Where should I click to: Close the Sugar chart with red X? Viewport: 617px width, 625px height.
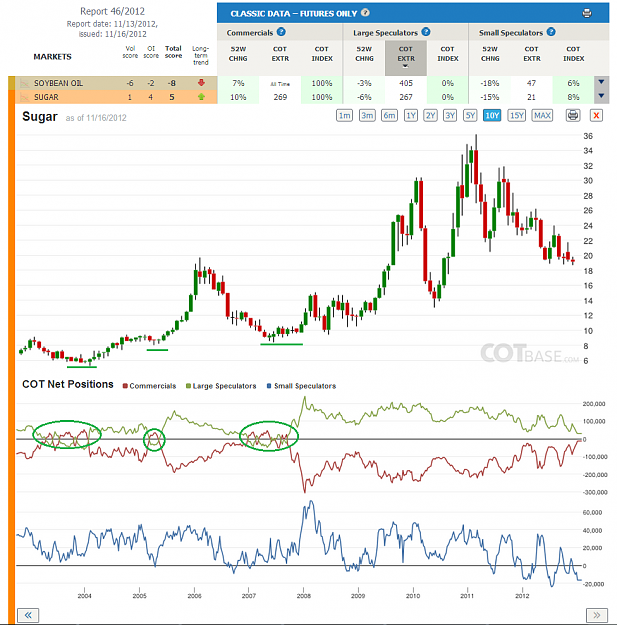596,116
